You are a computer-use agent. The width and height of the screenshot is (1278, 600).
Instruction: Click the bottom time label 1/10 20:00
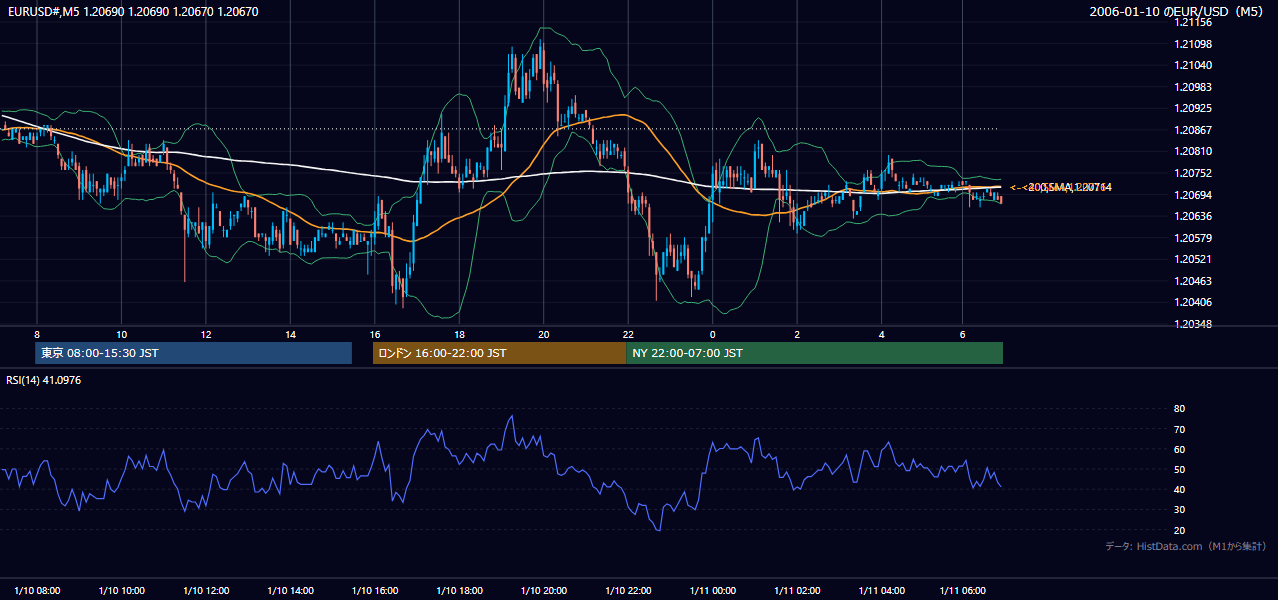tap(544, 590)
